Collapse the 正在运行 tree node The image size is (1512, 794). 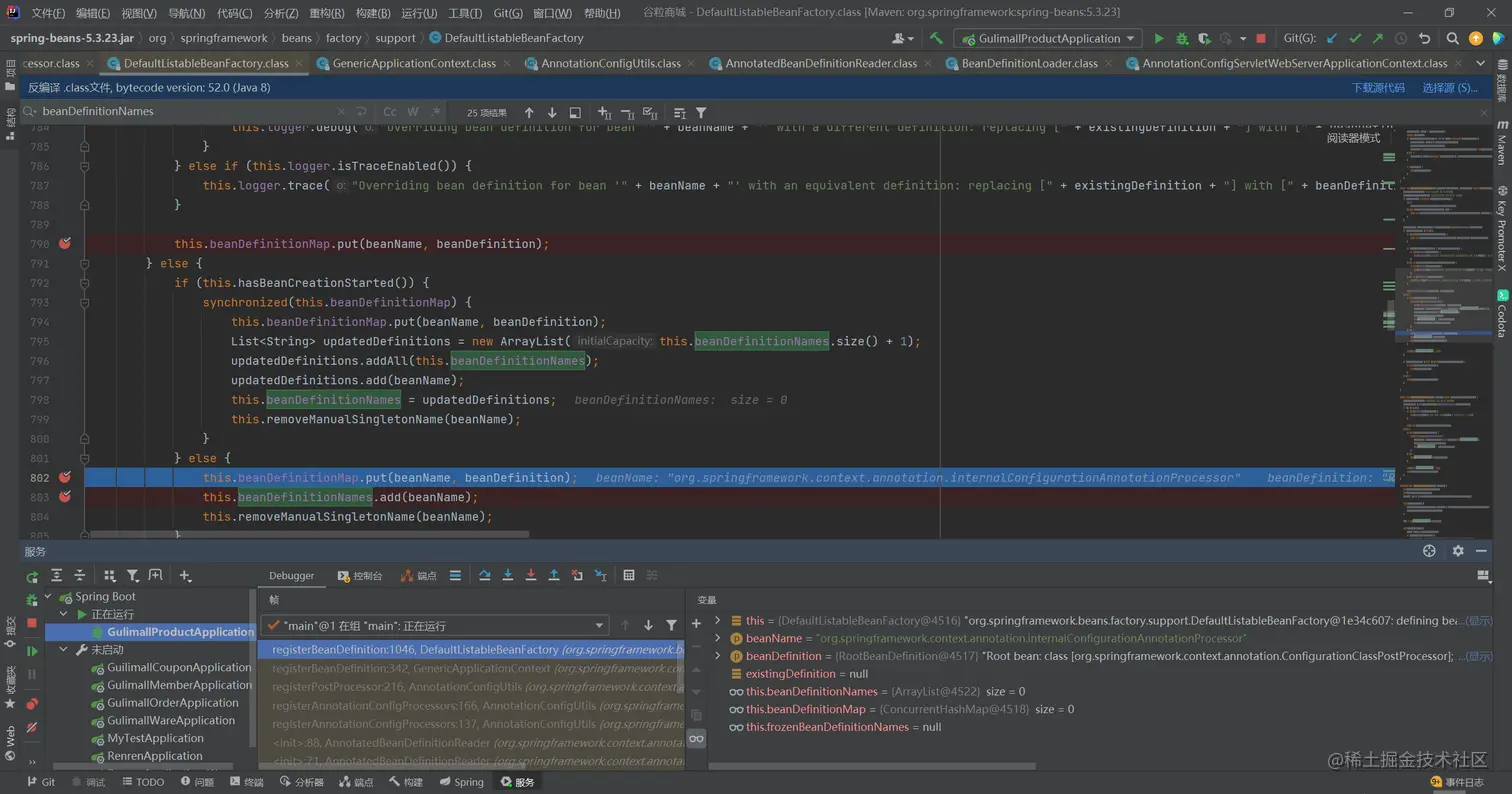[x=64, y=614]
